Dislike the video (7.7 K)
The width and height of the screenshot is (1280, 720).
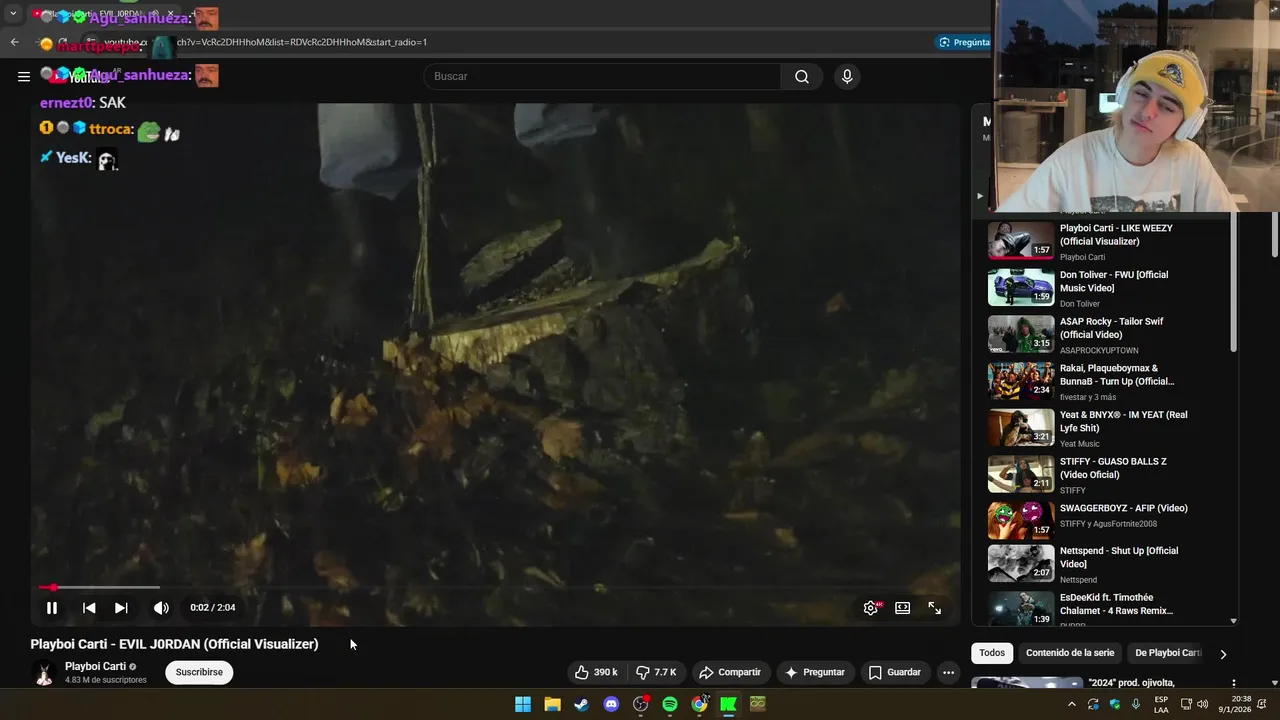point(656,672)
